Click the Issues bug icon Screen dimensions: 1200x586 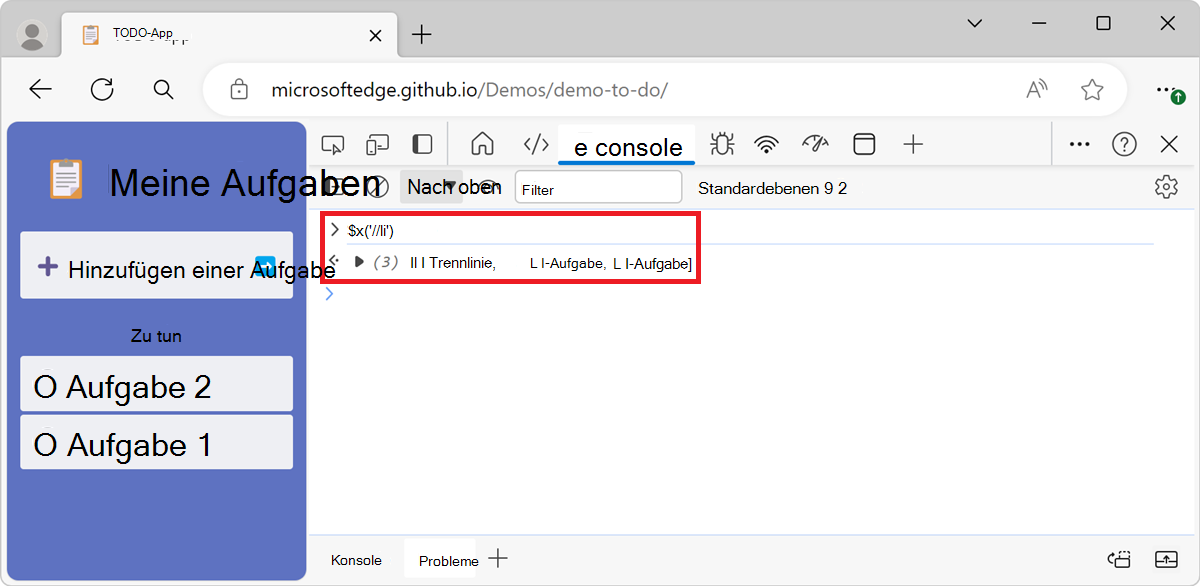721,144
